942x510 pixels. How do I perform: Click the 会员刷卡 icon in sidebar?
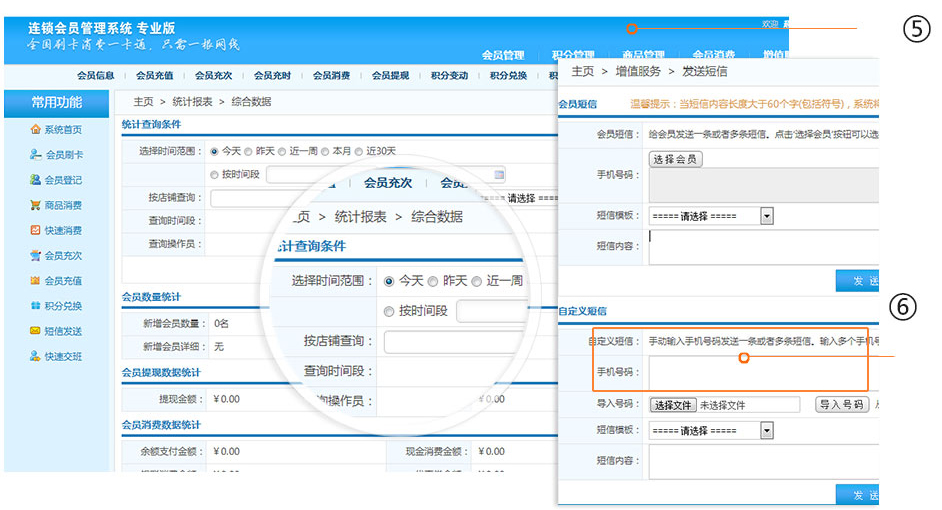click(35, 154)
